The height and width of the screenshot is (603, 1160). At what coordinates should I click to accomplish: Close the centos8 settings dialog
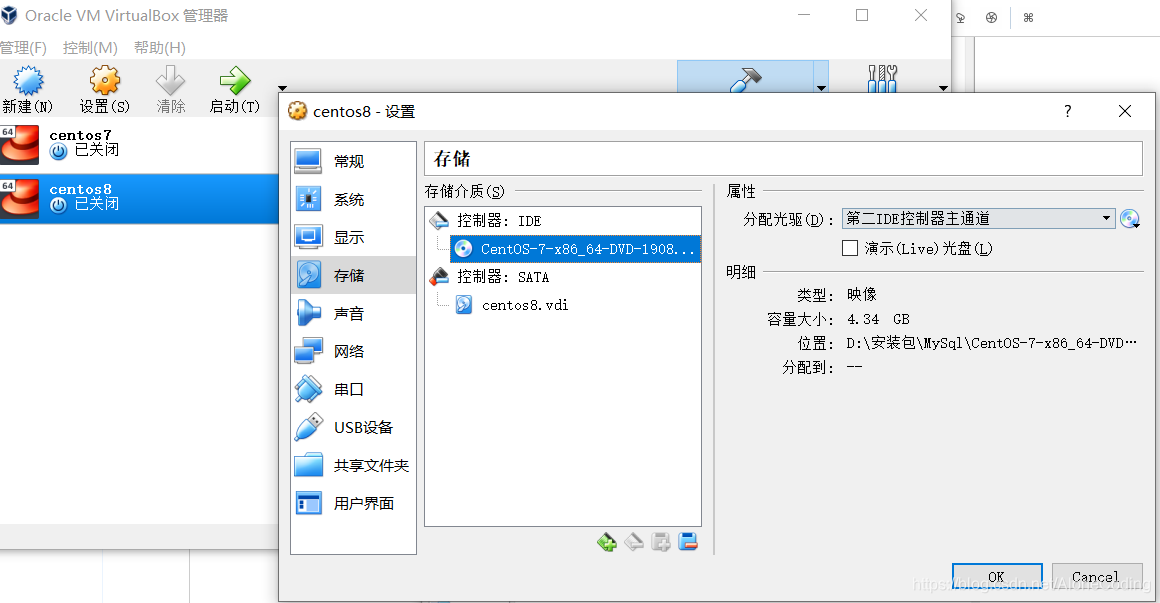[1124, 111]
